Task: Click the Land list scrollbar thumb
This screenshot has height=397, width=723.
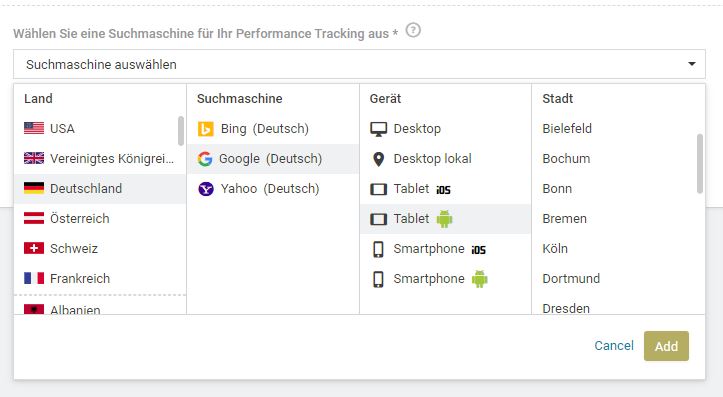Action: point(181,131)
